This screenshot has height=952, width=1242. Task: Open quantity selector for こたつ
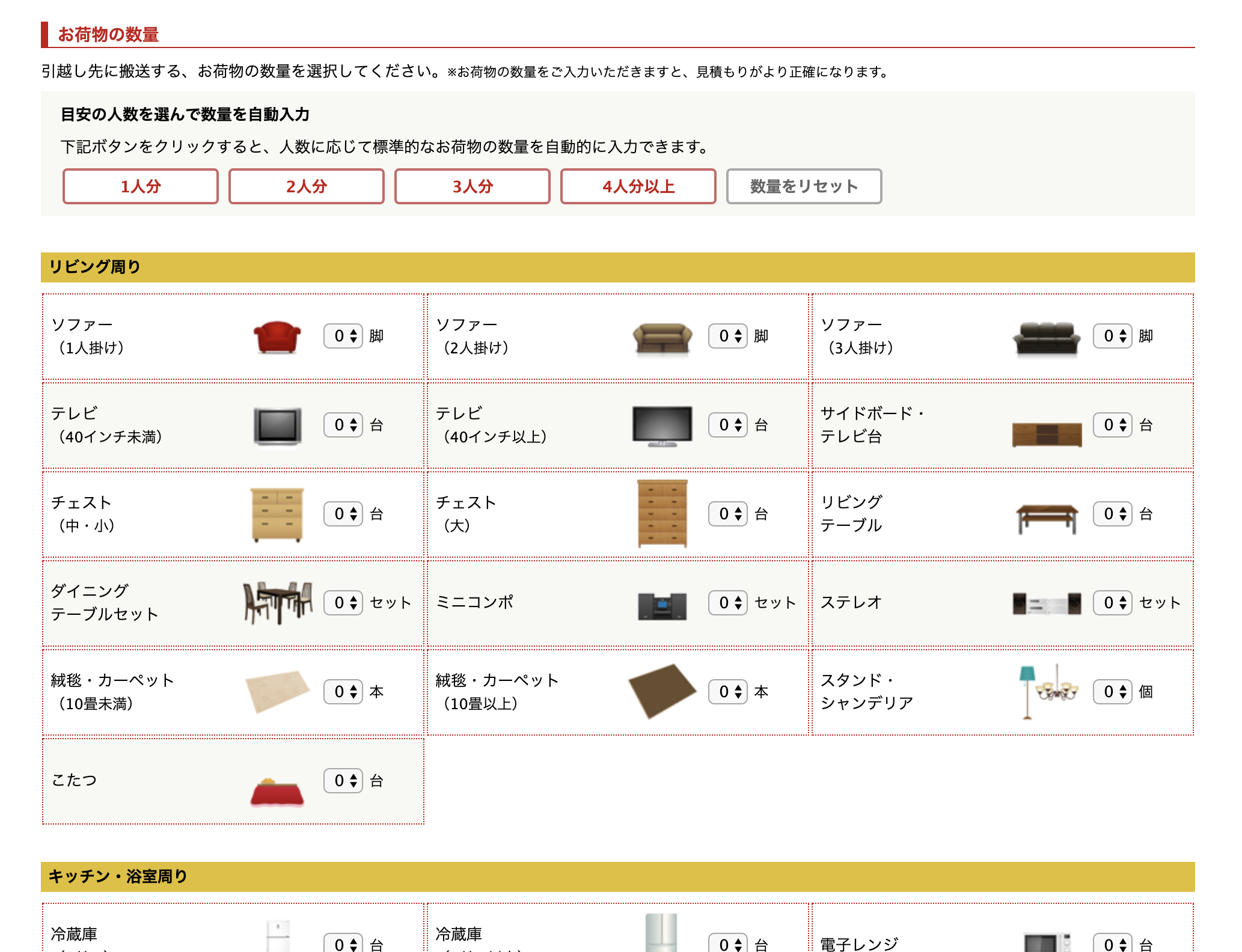pyautogui.click(x=343, y=781)
